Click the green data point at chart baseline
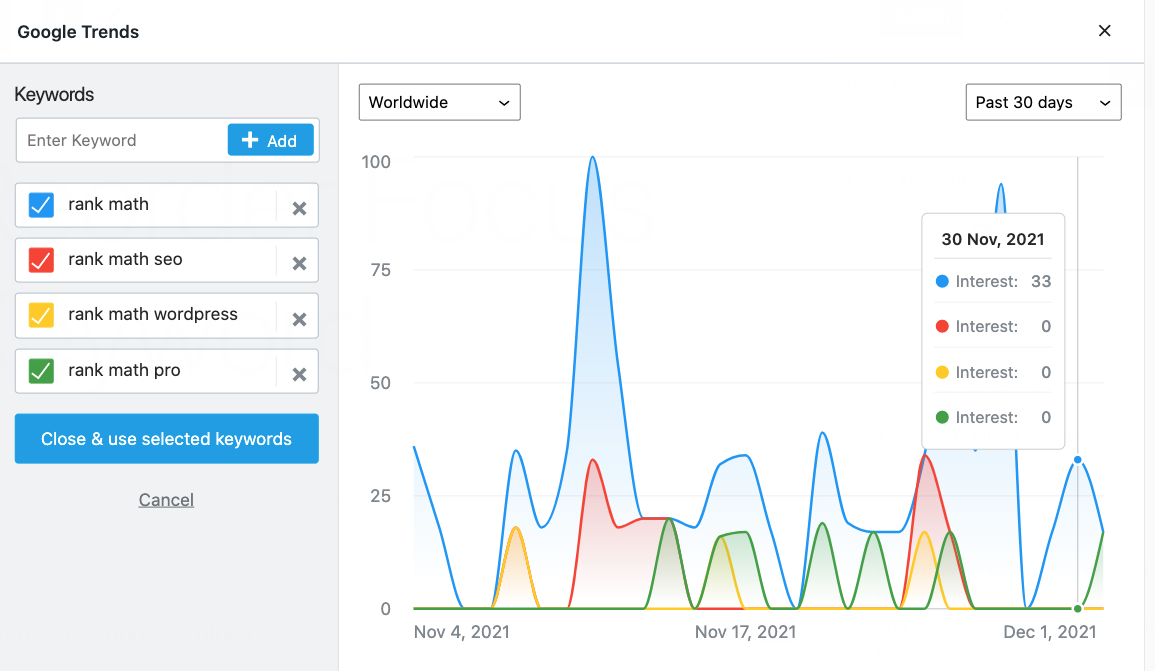 (1078, 608)
